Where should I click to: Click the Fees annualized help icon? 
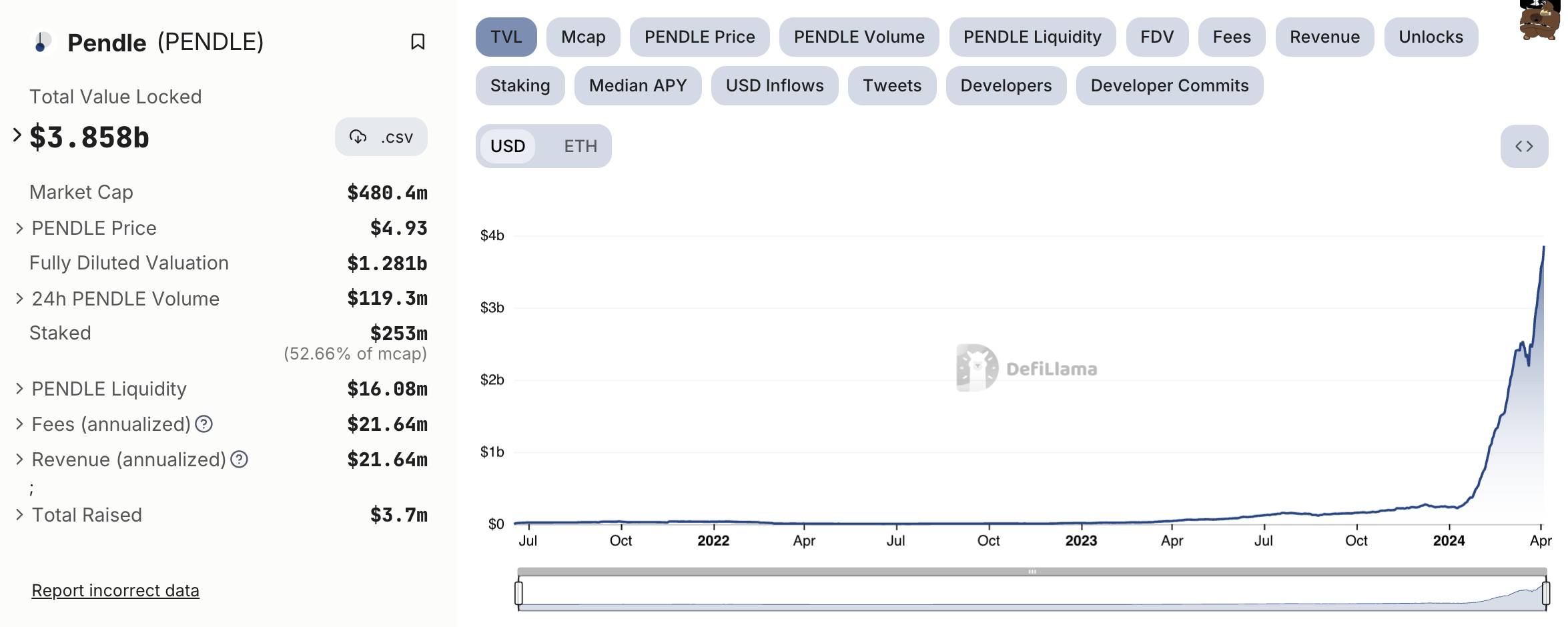click(x=204, y=424)
